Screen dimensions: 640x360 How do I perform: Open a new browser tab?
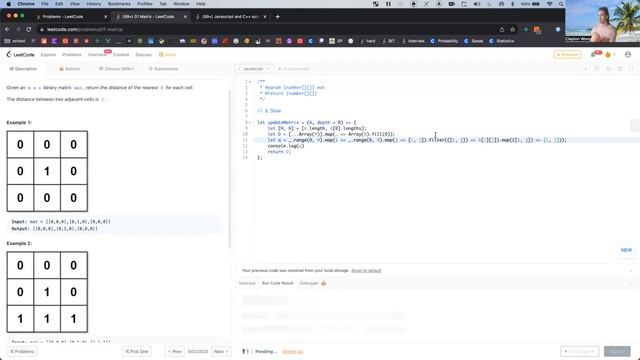click(278, 17)
